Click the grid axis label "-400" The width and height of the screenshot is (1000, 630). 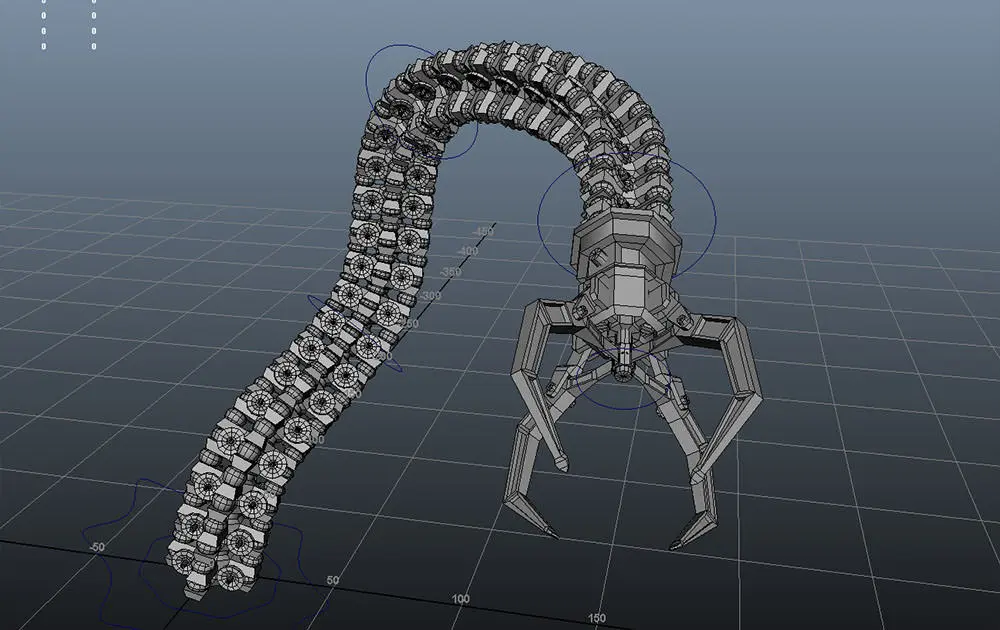467,251
